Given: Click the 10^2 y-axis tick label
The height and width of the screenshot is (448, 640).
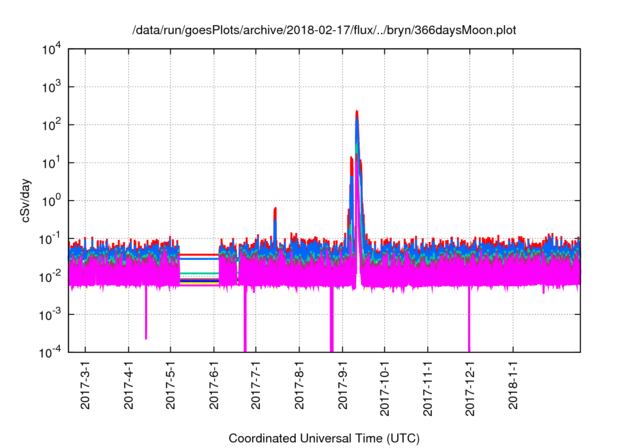Looking at the screenshot, I should [53, 125].
